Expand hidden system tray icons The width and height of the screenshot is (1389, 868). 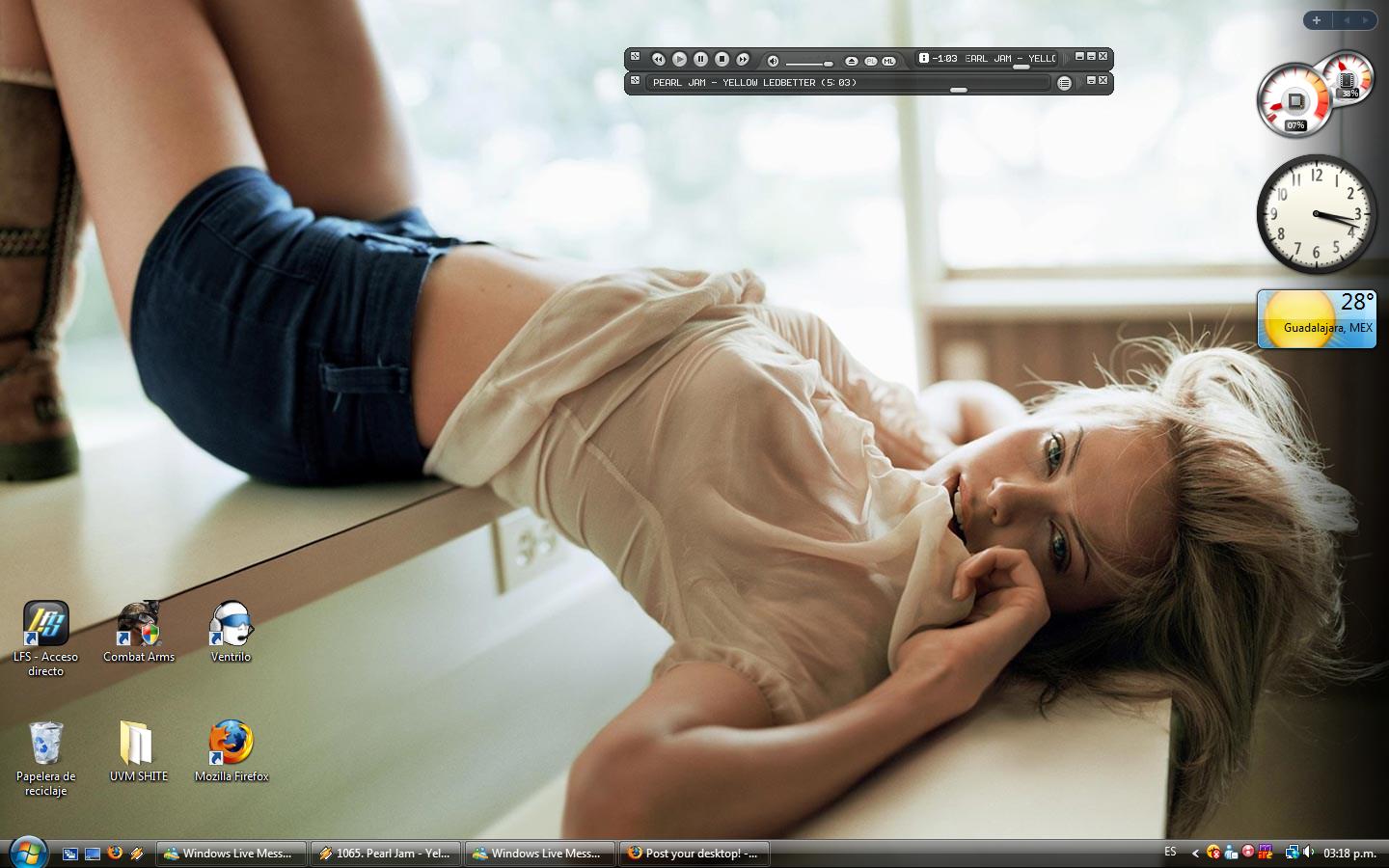click(x=1195, y=853)
